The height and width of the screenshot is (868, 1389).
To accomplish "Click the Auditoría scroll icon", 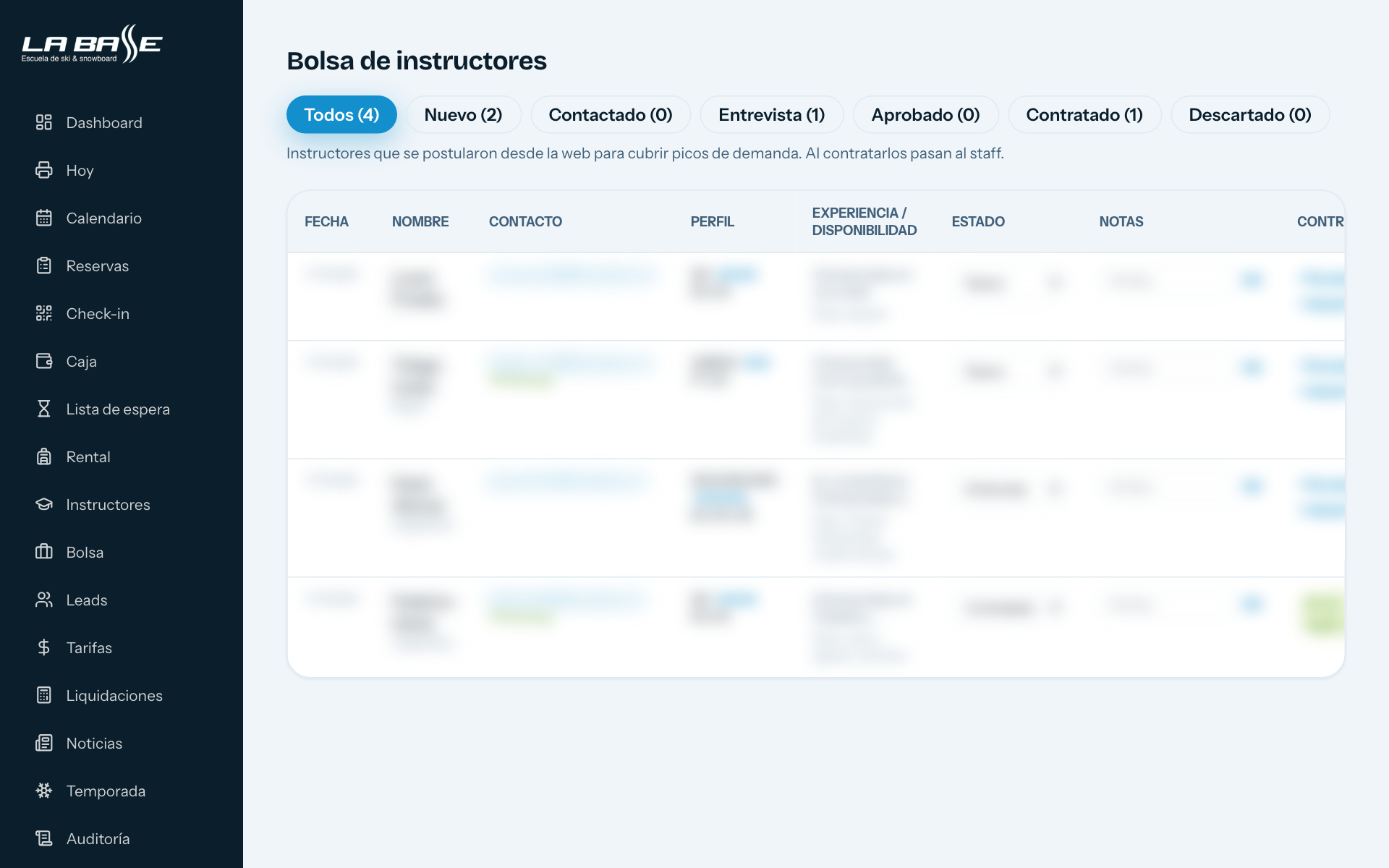I will click(44, 838).
